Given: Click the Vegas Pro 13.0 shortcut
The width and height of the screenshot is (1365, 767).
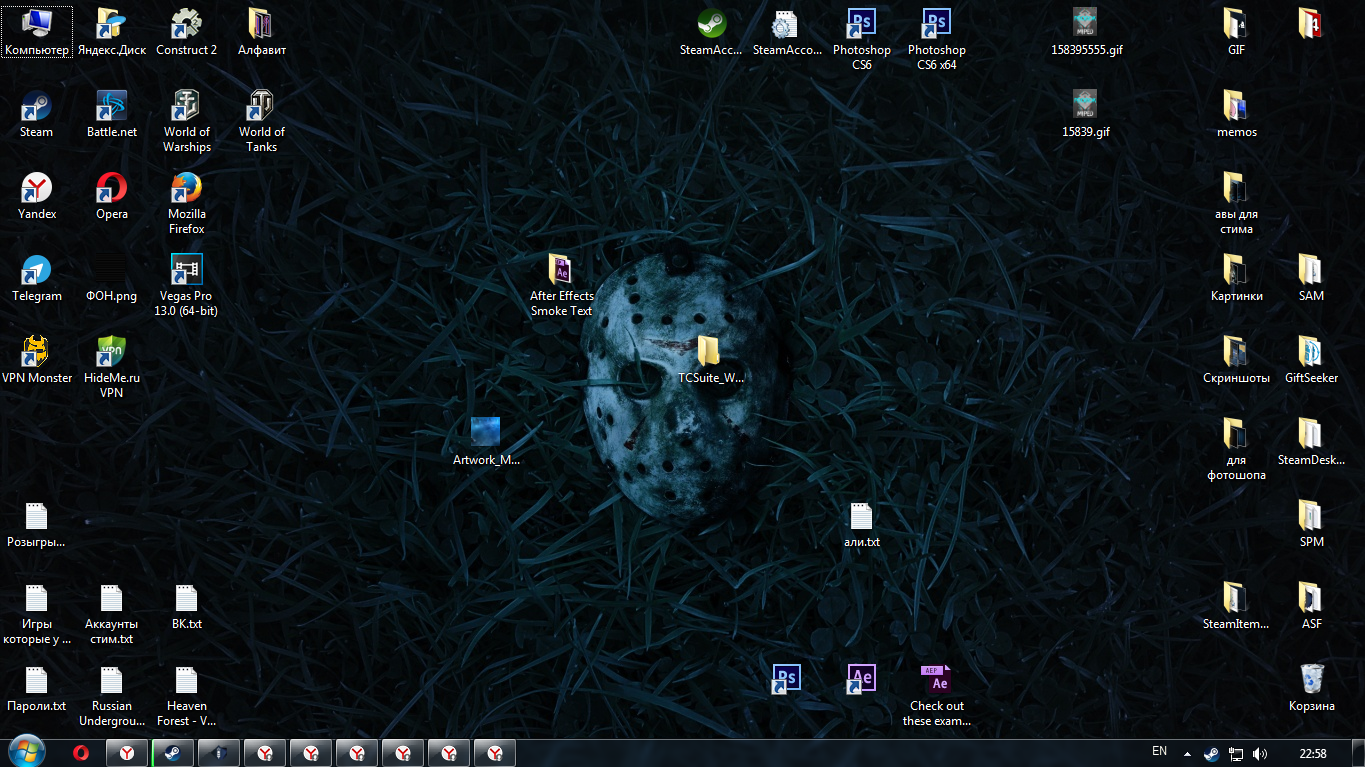Looking at the screenshot, I should 187,285.
